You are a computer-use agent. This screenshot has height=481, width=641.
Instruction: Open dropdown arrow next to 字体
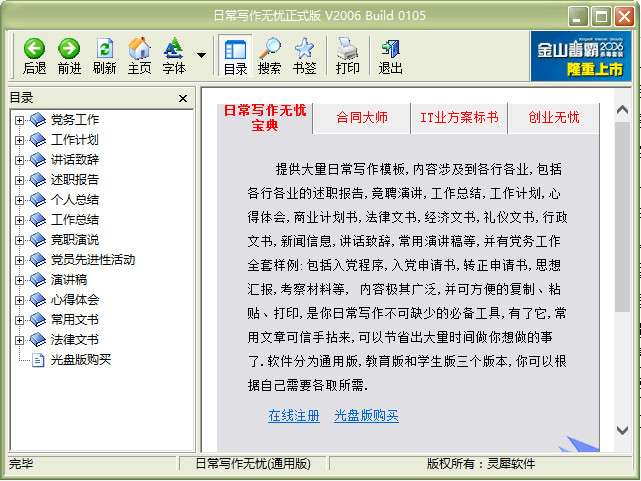[202, 55]
